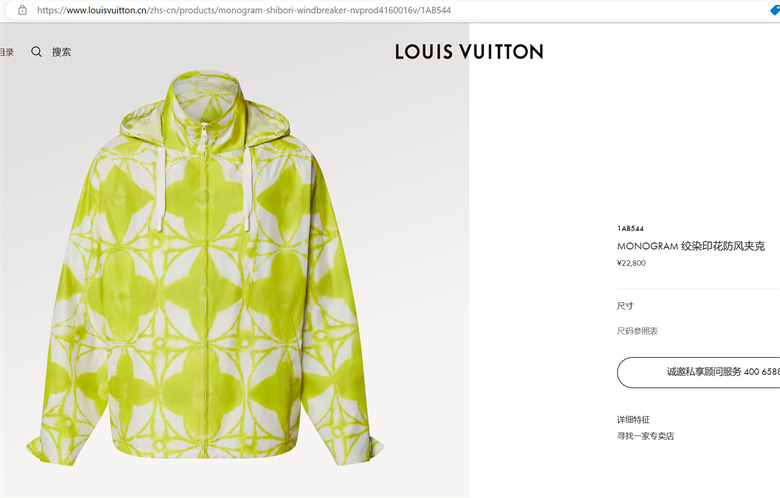
Task: Click the jacket's left white drawstring
Action: point(160,189)
